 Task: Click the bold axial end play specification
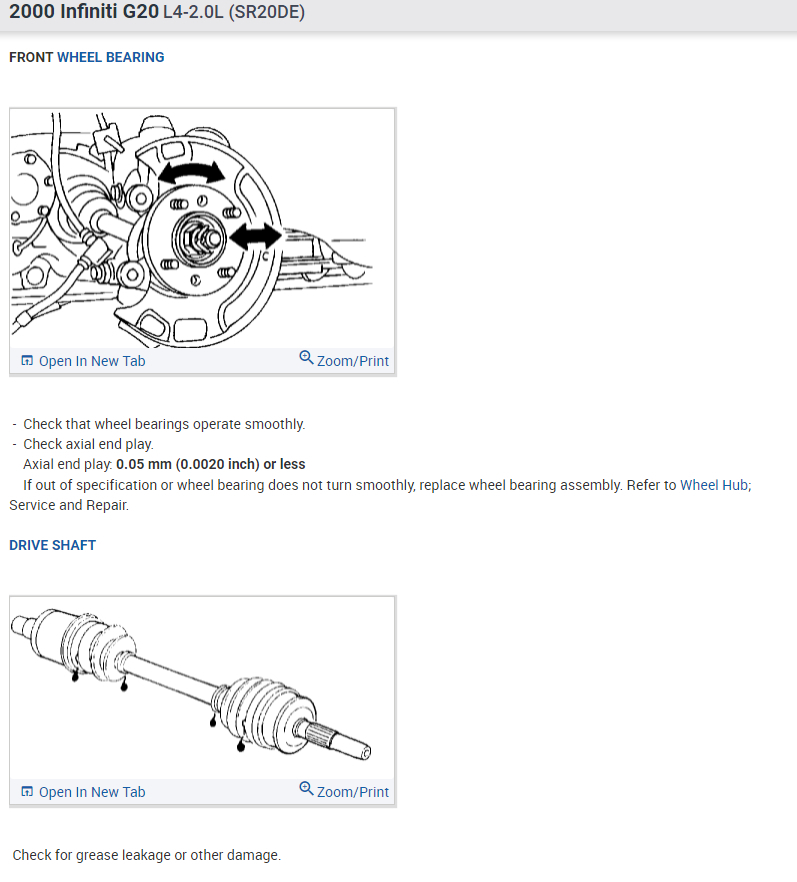point(210,465)
